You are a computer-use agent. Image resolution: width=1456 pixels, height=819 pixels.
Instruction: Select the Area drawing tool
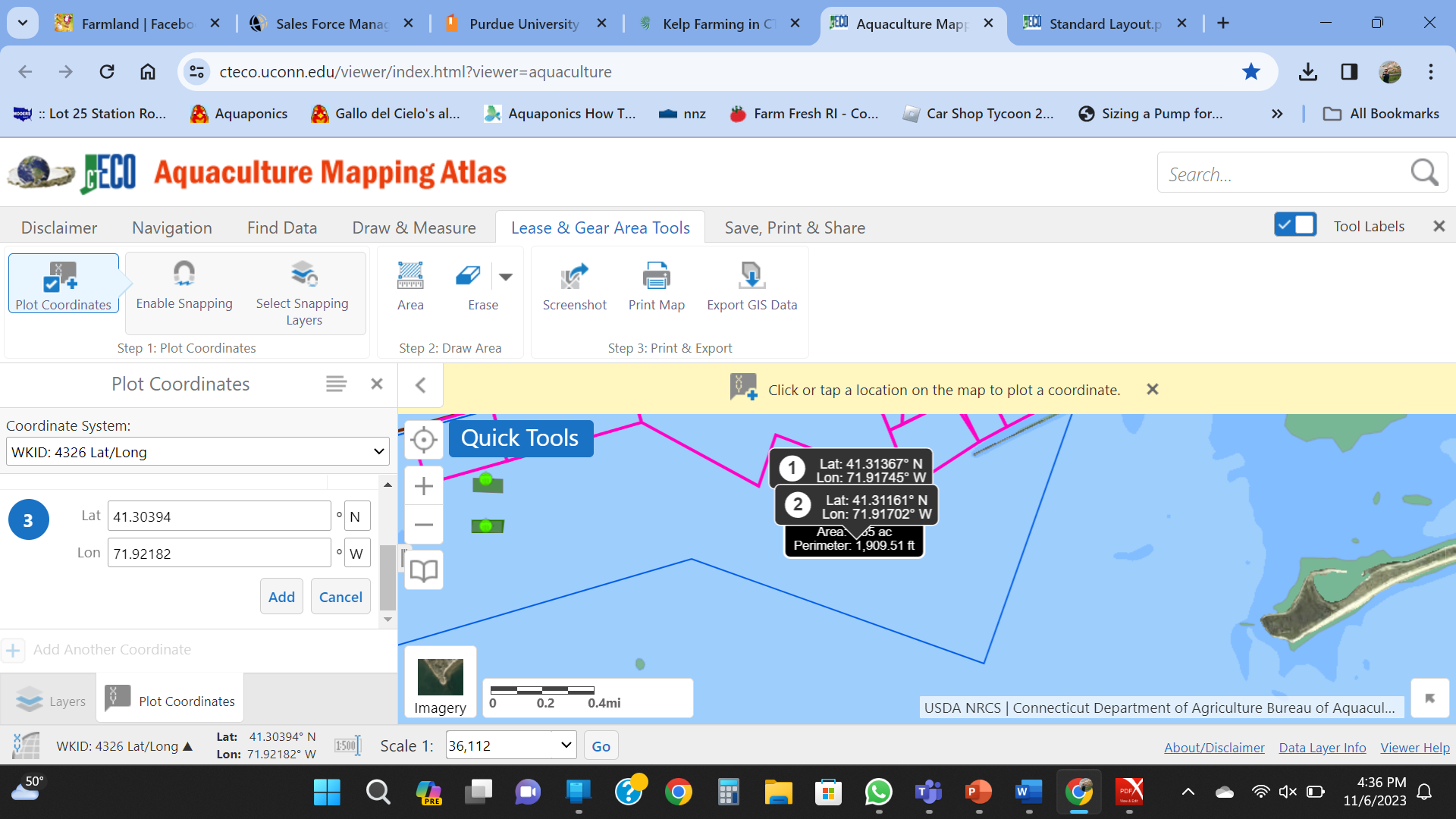point(410,276)
